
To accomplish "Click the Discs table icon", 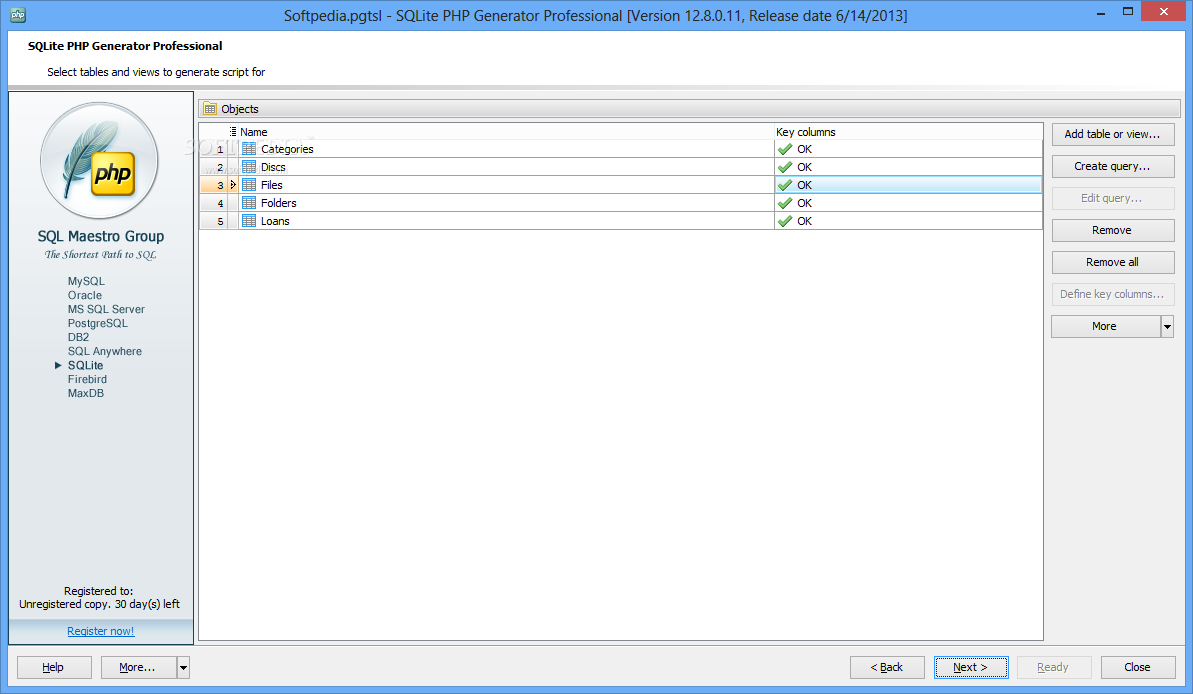I will pos(249,167).
